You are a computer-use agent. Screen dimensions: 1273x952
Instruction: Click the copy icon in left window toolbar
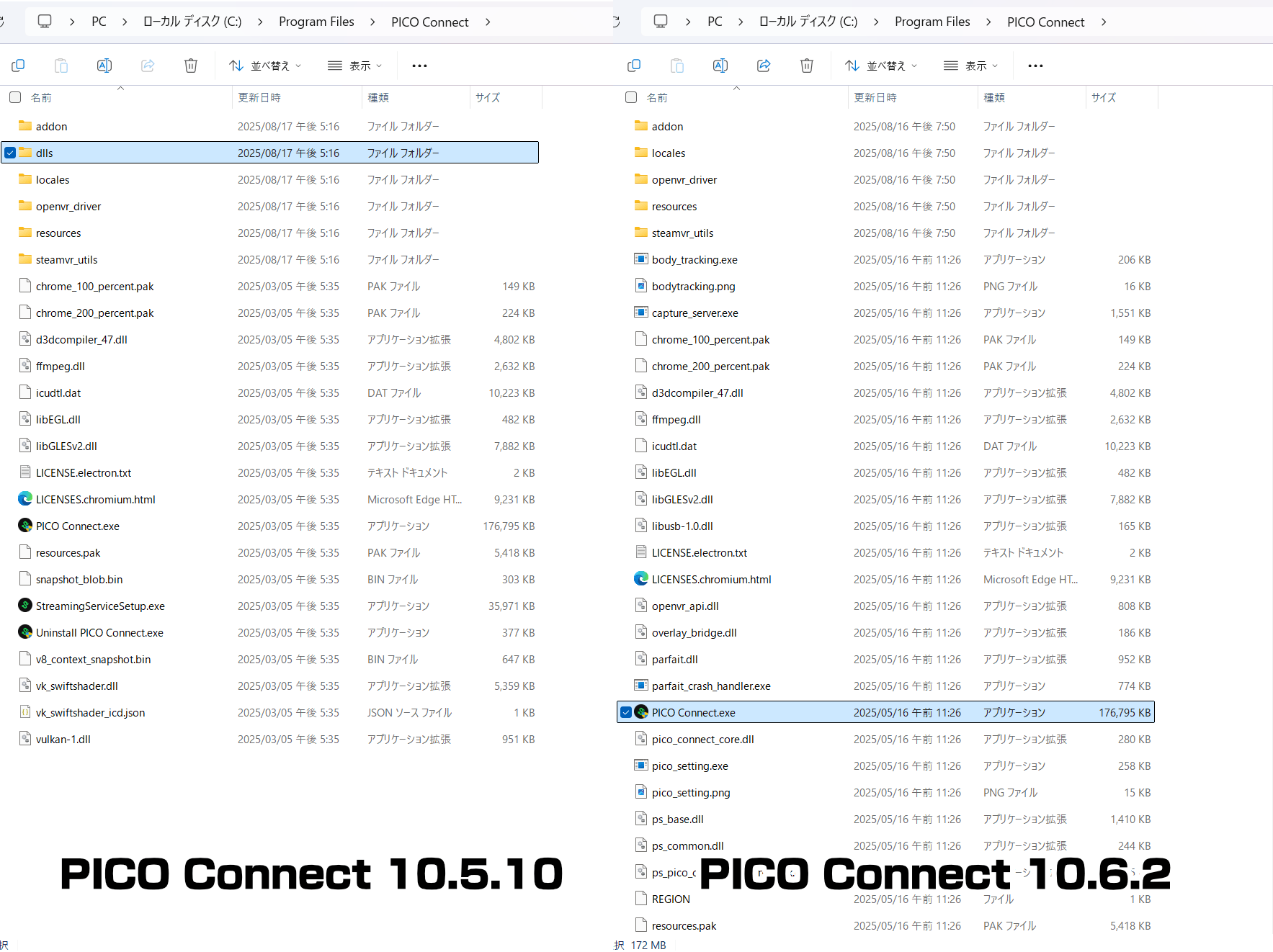[18, 66]
